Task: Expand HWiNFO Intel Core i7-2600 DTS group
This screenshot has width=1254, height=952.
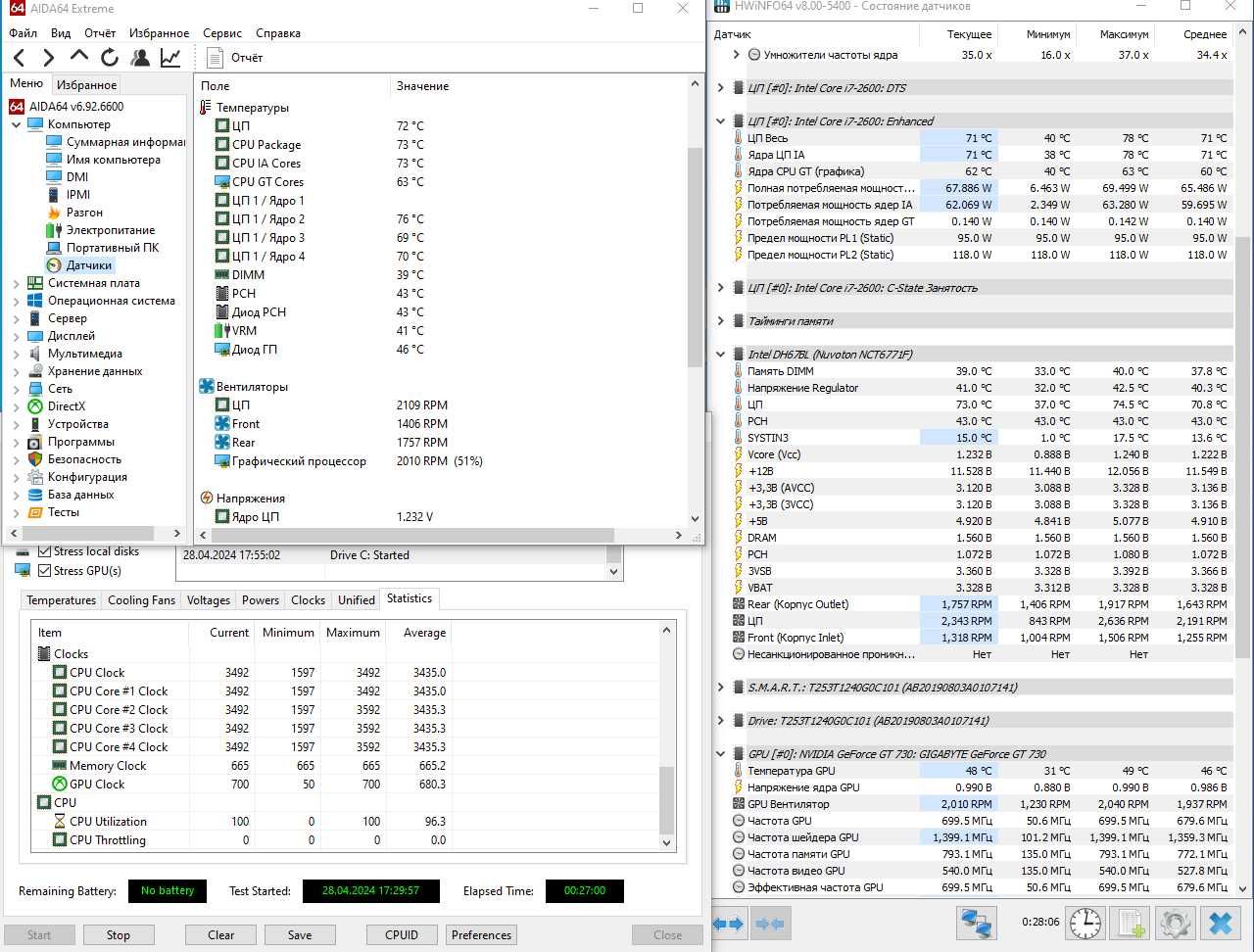Action: coord(721,88)
